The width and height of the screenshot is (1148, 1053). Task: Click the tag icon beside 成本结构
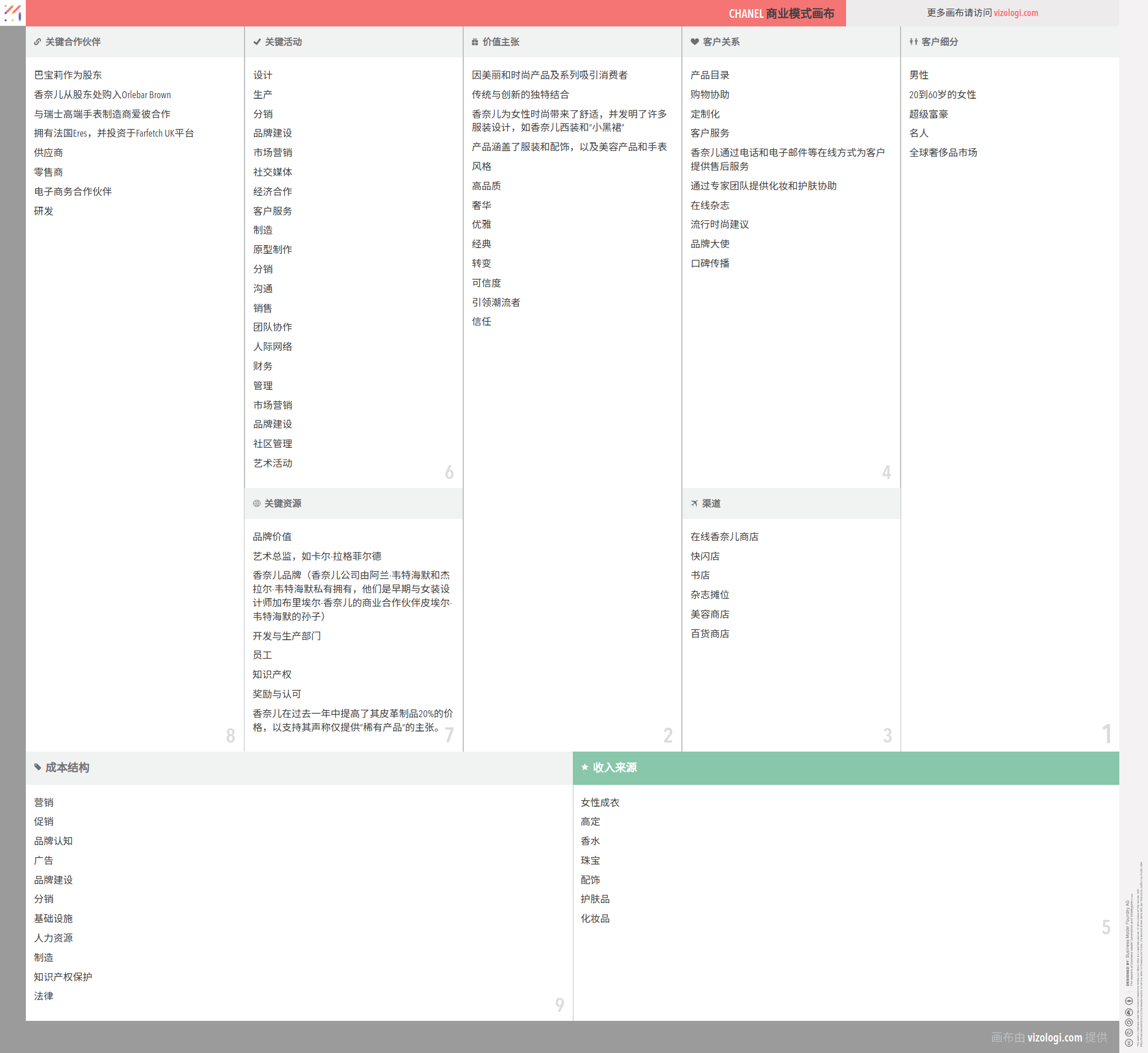pyautogui.click(x=38, y=767)
